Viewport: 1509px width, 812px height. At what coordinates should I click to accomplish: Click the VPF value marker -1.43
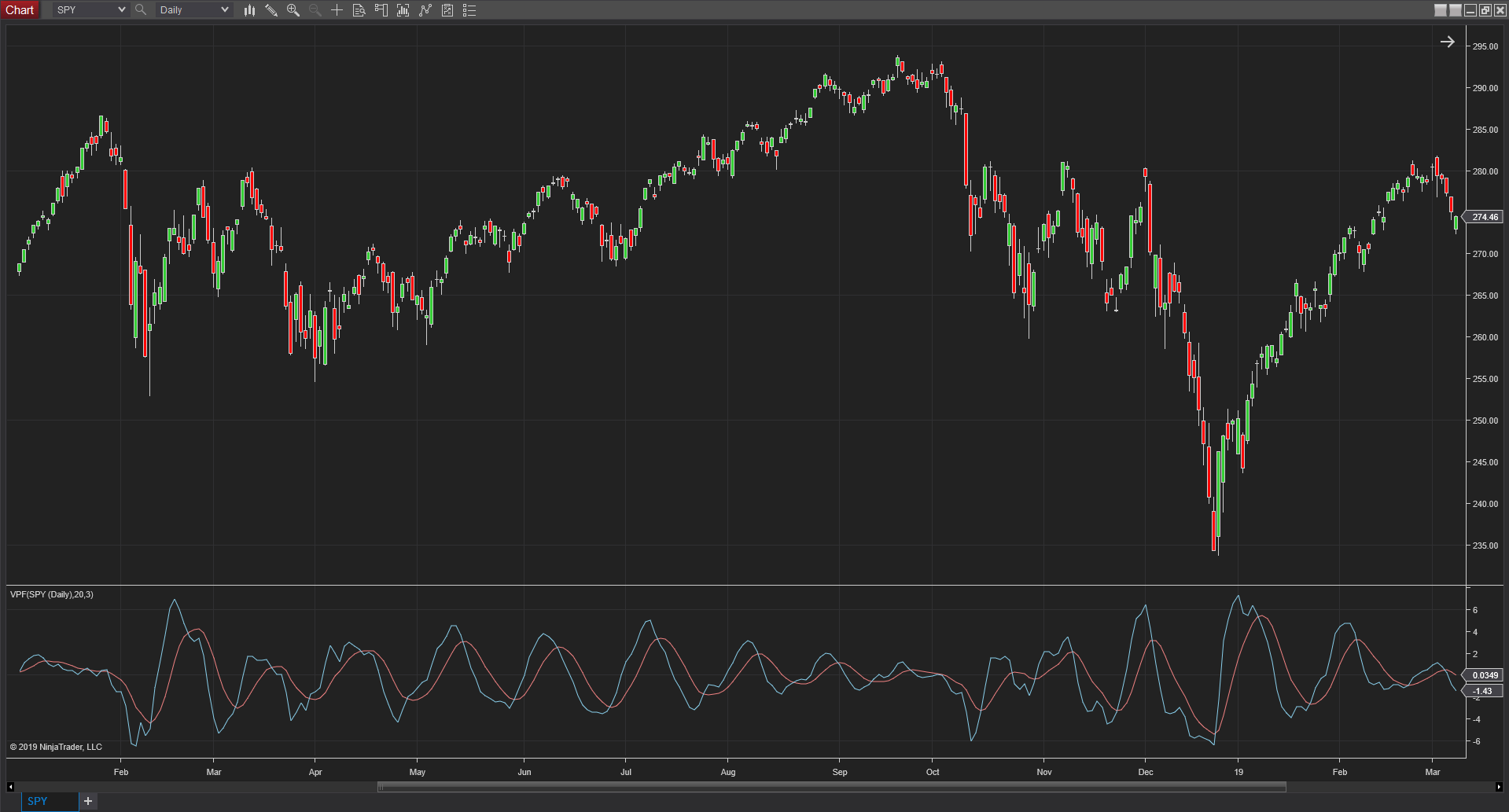(1483, 691)
